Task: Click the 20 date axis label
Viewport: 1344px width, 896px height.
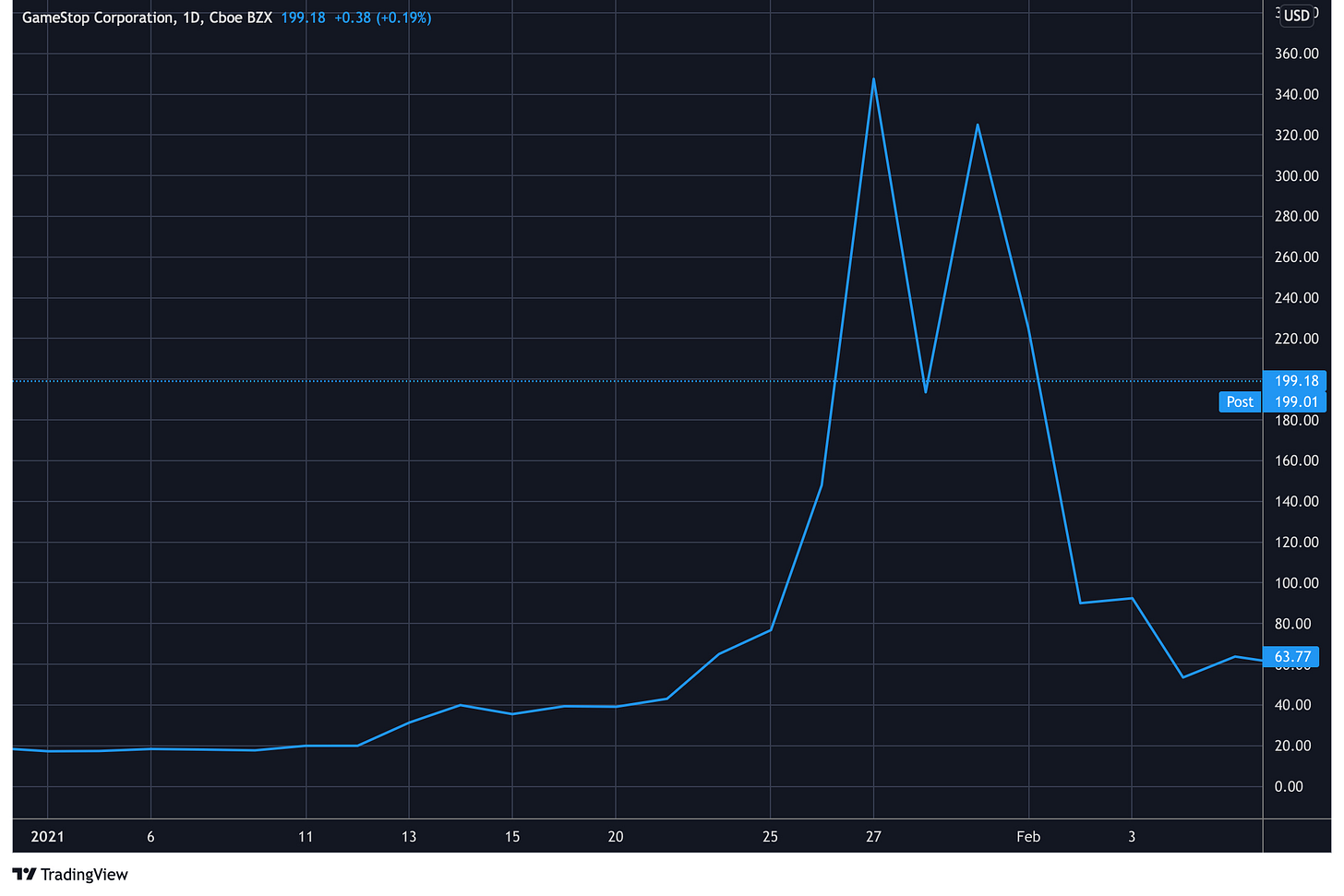Action: [x=616, y=836]
